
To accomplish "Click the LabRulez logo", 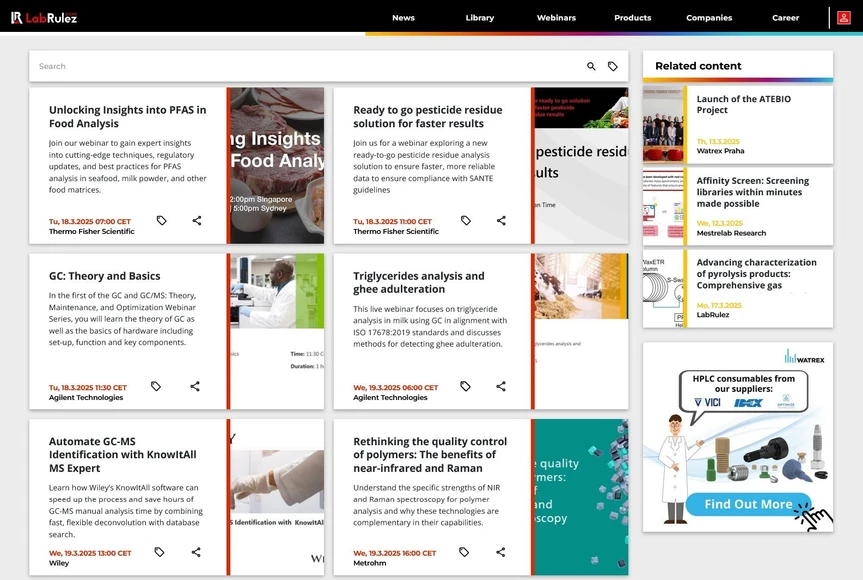I will [44, 18].
